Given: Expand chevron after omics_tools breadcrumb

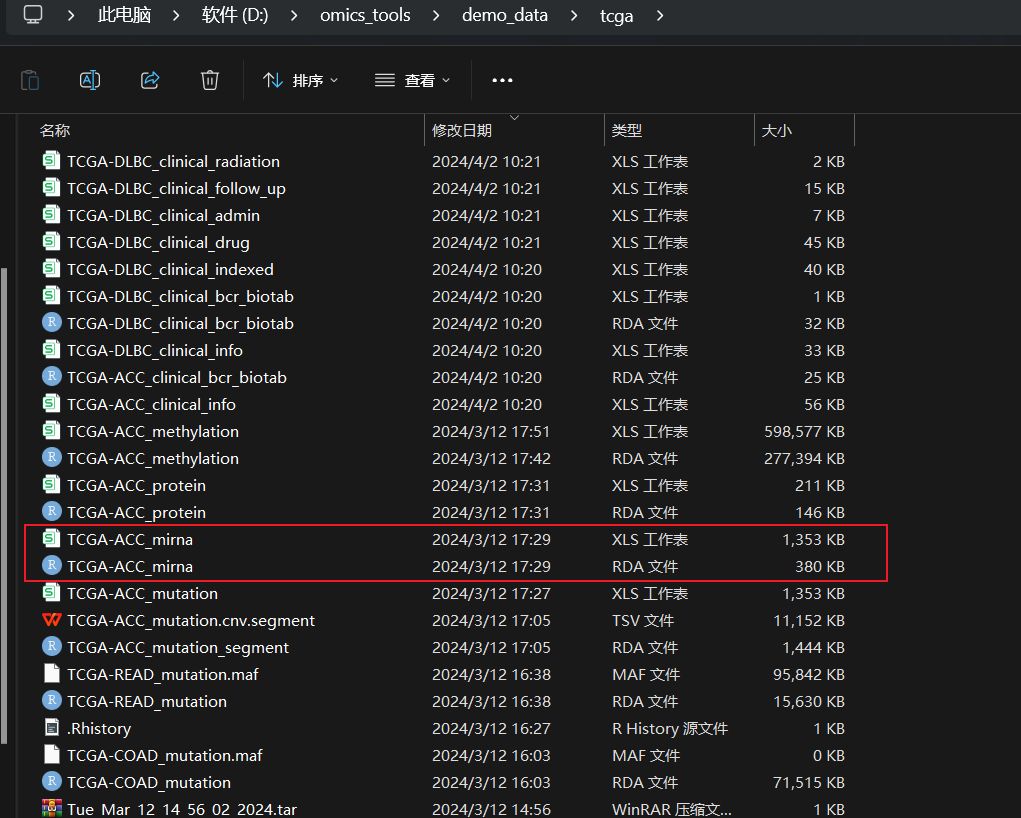Looking at the screenshot, I should point(436,15).
